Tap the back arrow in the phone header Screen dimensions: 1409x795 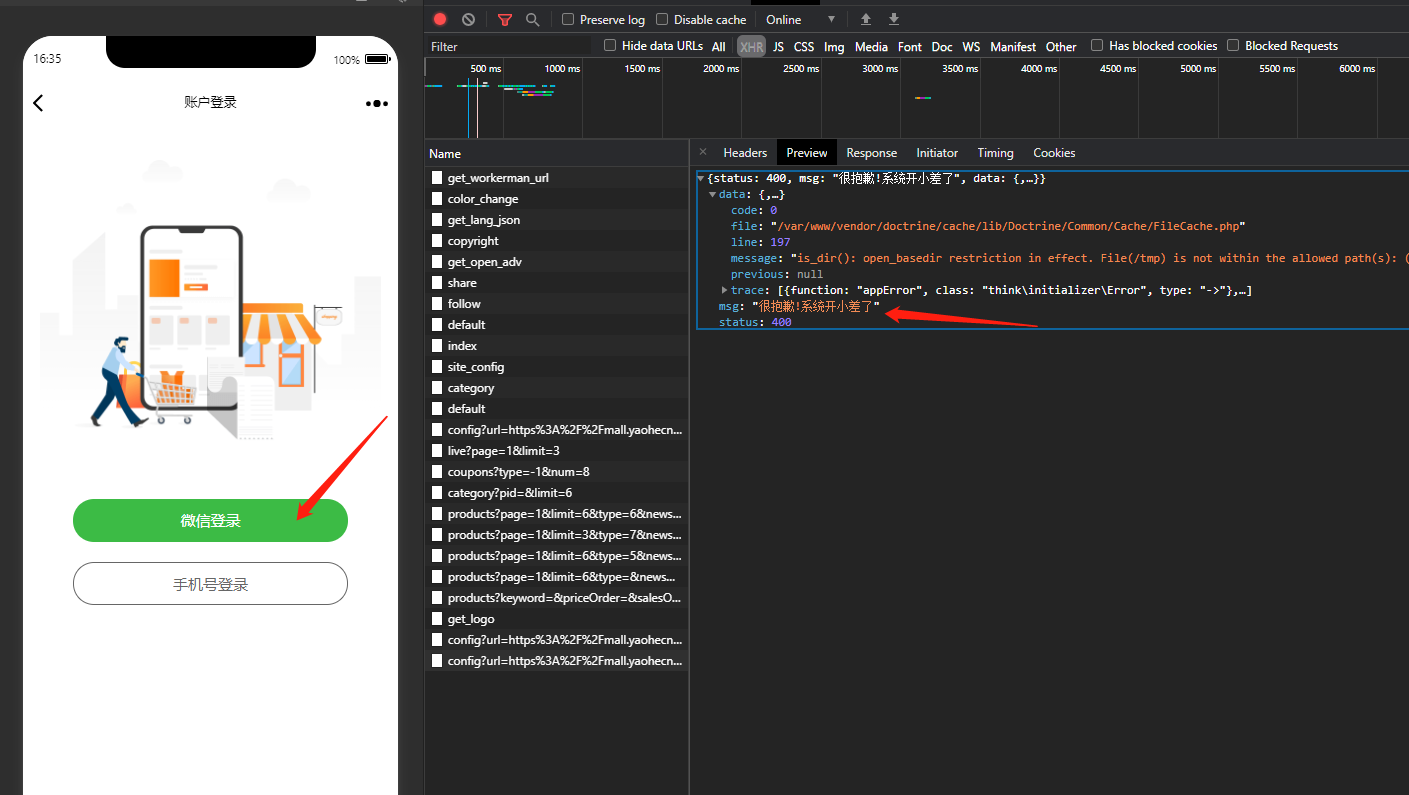pos(38,102)
